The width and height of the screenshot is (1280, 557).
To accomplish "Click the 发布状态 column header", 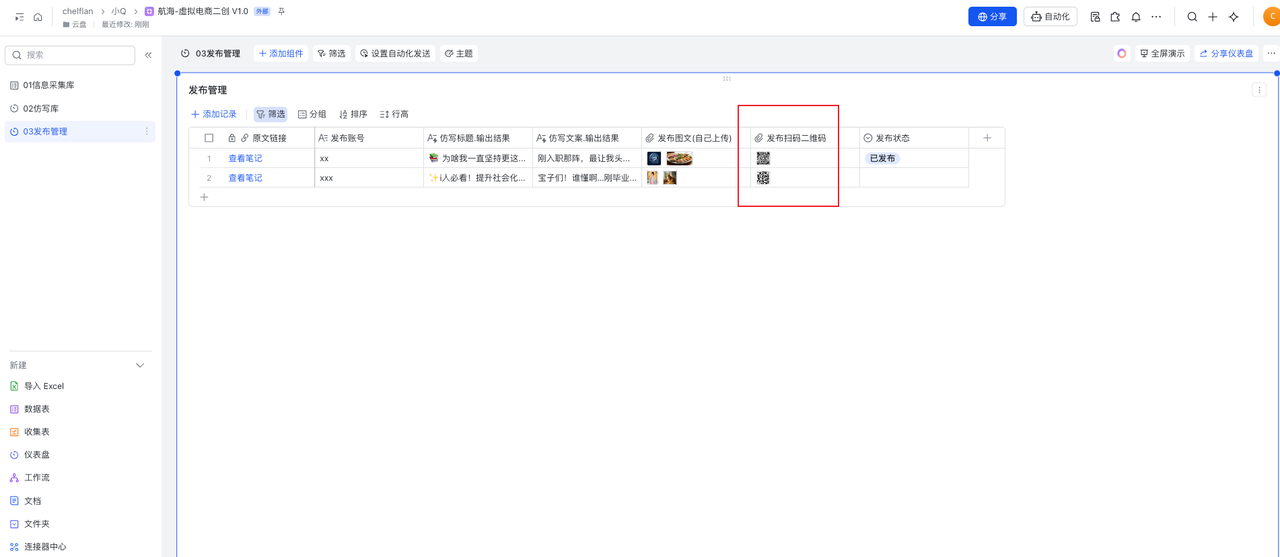I will [x=914, y=138].
